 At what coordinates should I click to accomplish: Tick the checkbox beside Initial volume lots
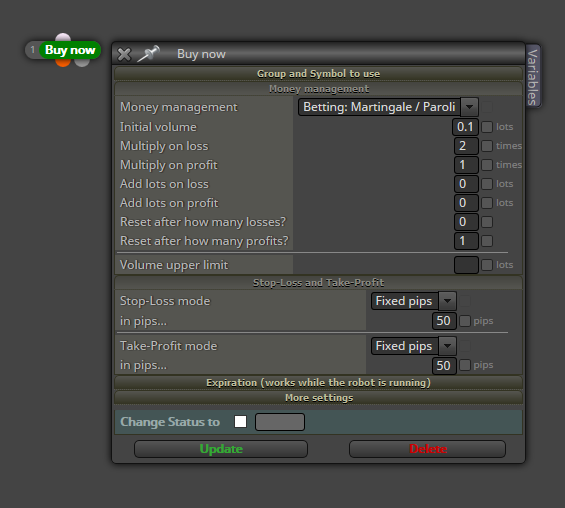487,127
